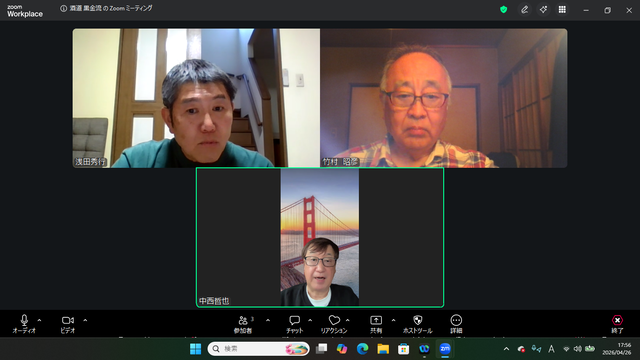Click the red end meeting button

pyautogui.click(x=617, y=324)
